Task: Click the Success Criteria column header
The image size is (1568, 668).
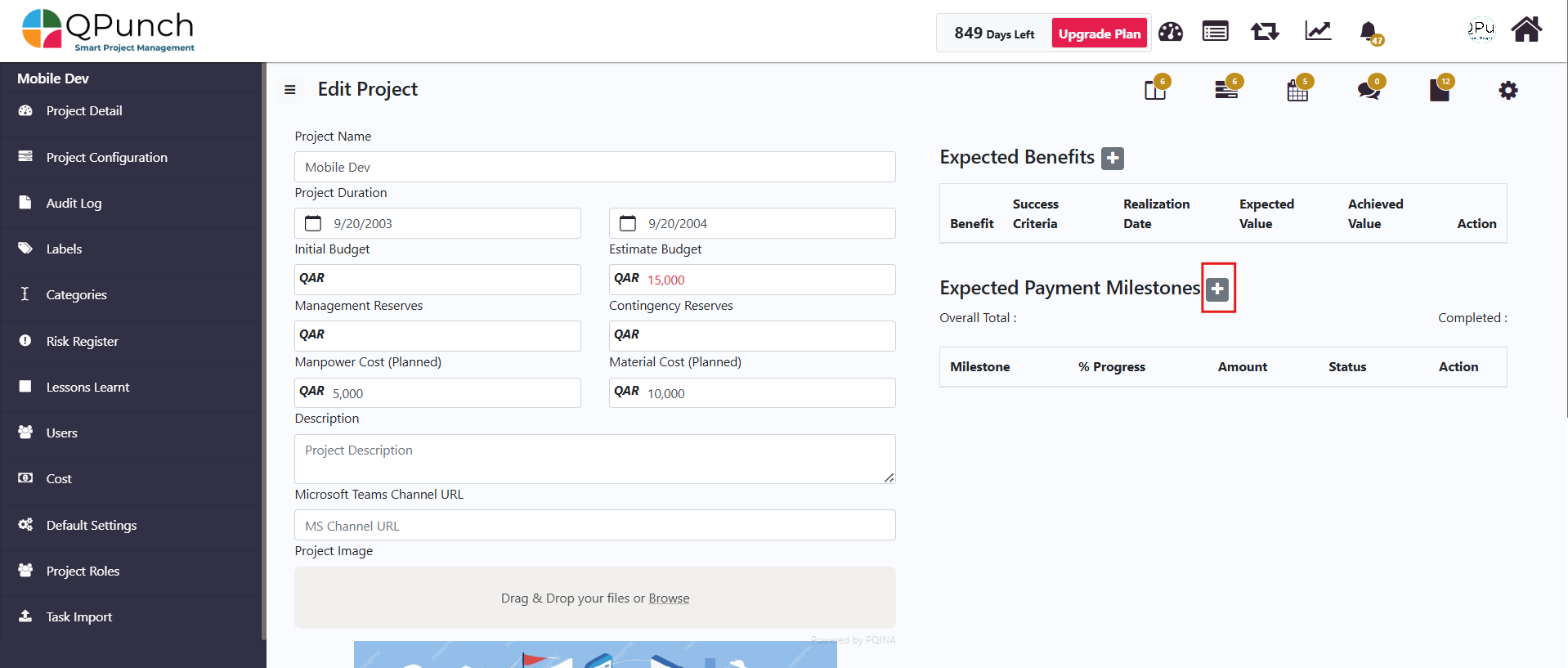Action: [1036, 213]
